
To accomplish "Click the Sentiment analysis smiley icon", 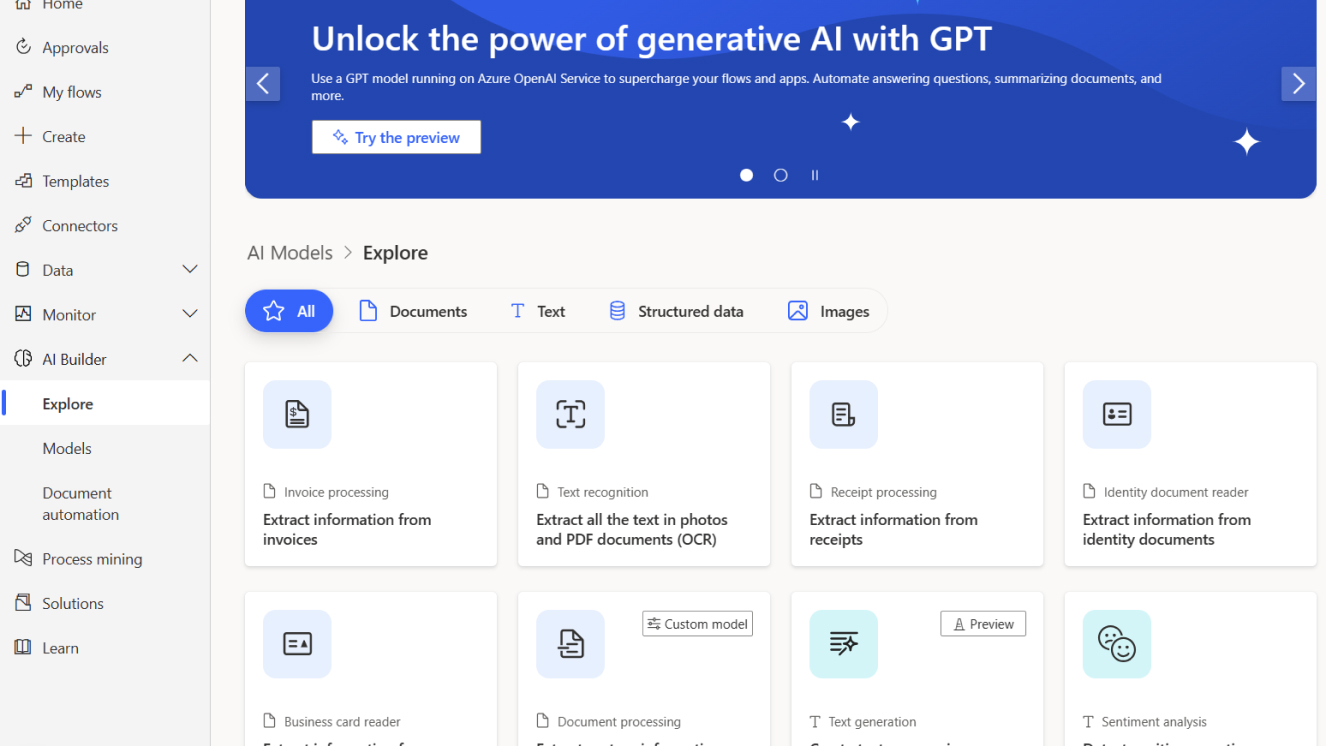I will pyautogui.click(x=1116, y=644).
